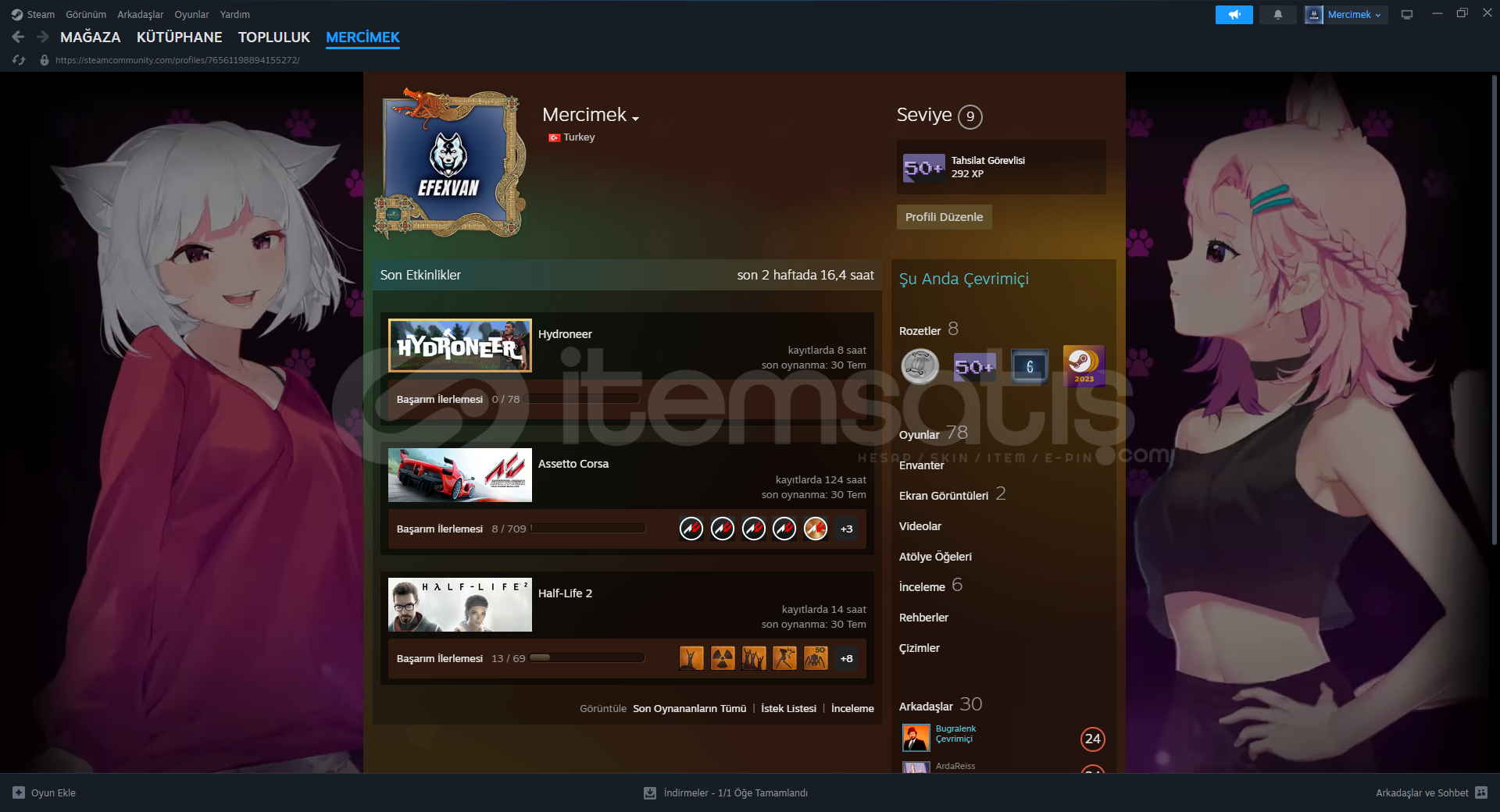Image resolution: width=1500 pixels, height=812 pixels.
Task: Click the back navigation arrow
Action: point(18,37)
